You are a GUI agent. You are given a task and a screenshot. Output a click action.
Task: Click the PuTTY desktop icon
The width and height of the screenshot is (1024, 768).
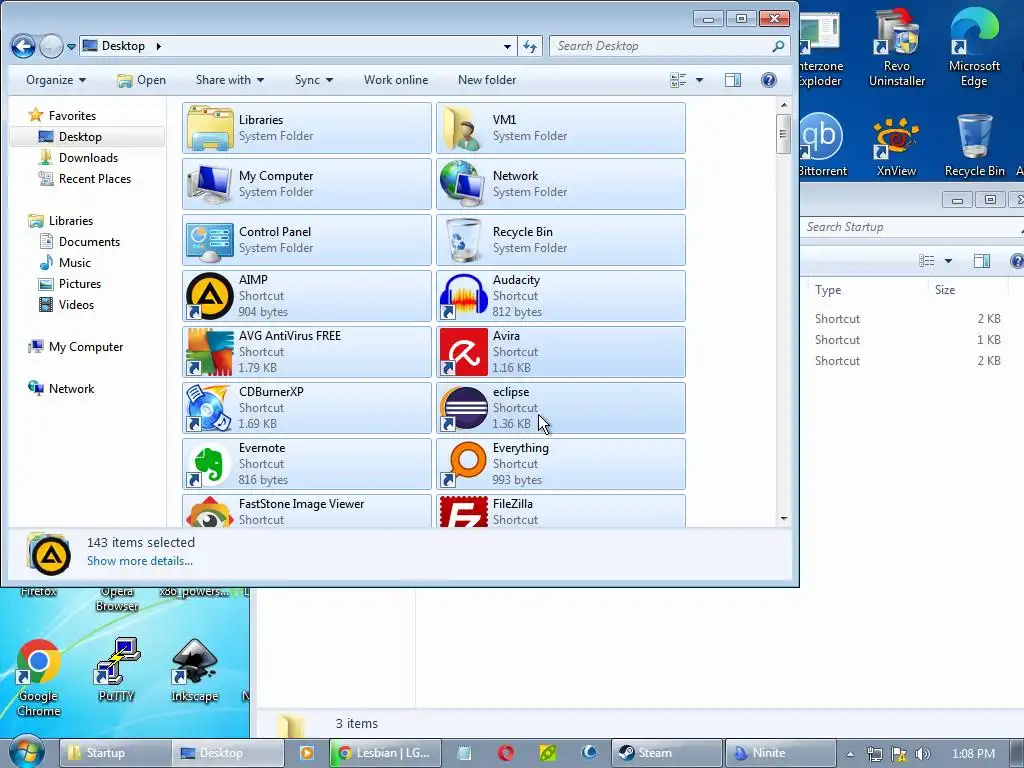116,669
